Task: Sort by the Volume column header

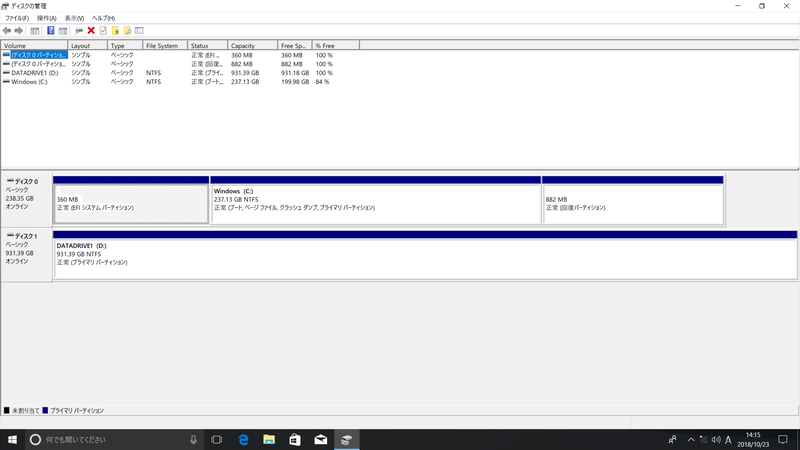Action: pos(34,45)
